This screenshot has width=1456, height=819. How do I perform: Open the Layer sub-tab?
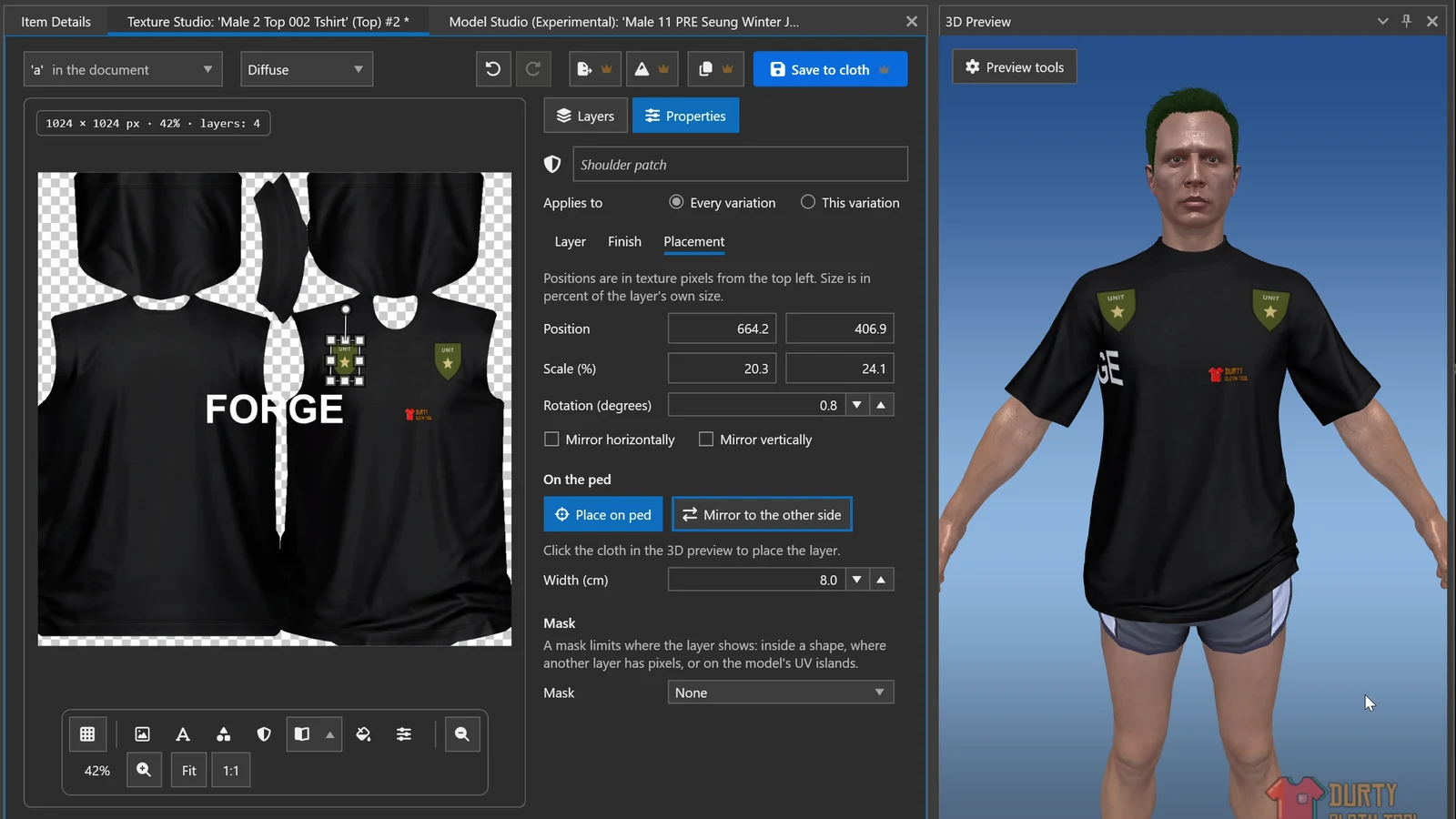(570, 241)
